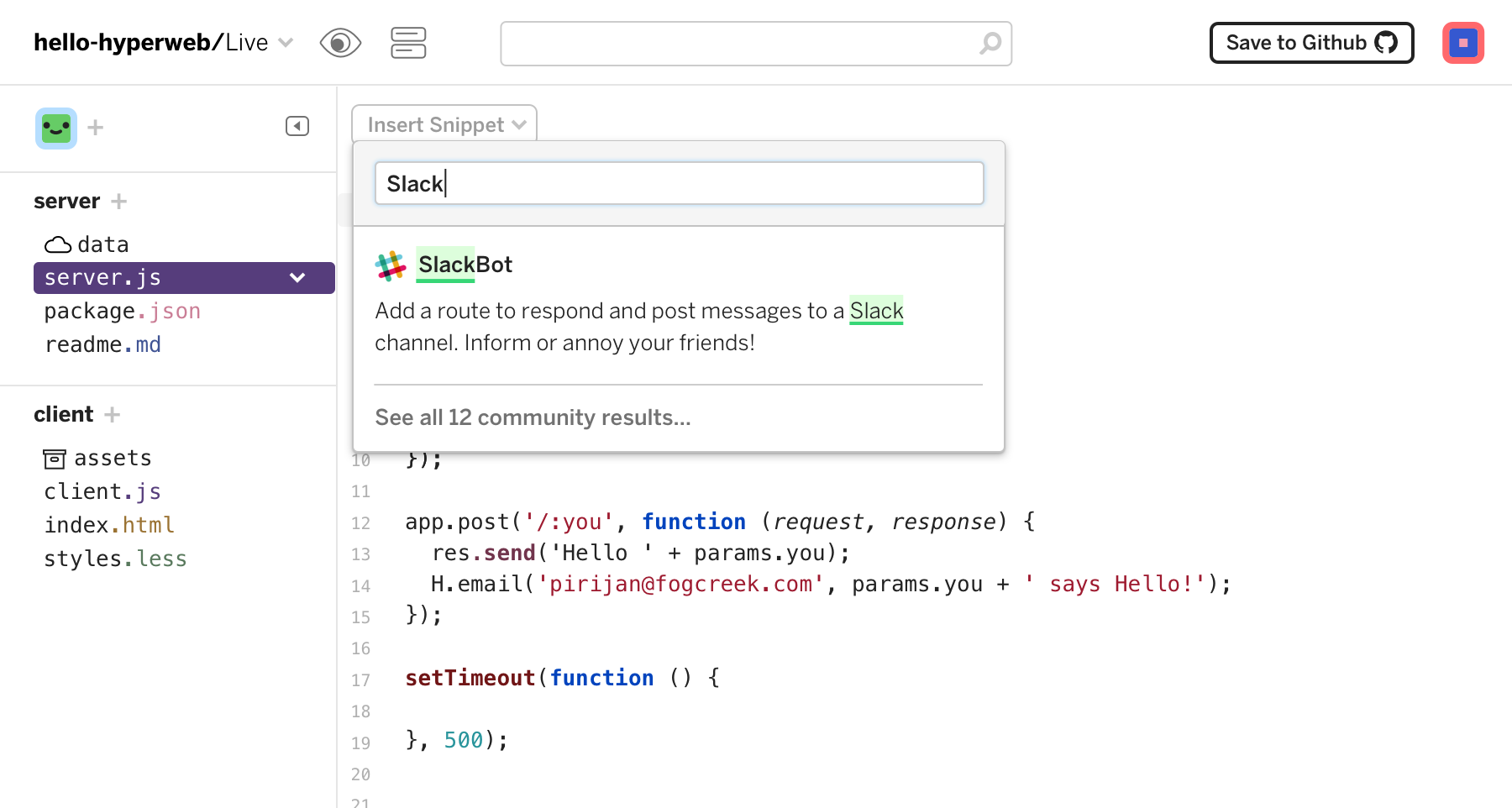Focus the Slack snippet search field
The width and height of the screenshot is (1512, 808).
(x=679, y=183)
